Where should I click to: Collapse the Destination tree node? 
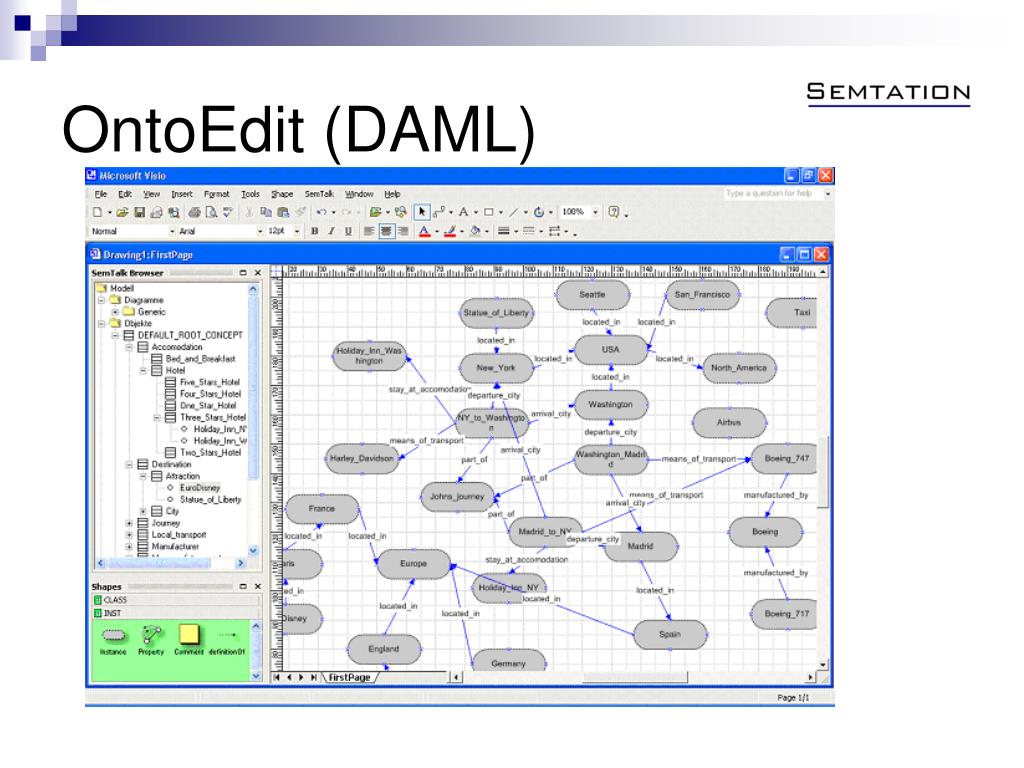tap(129, 464)
